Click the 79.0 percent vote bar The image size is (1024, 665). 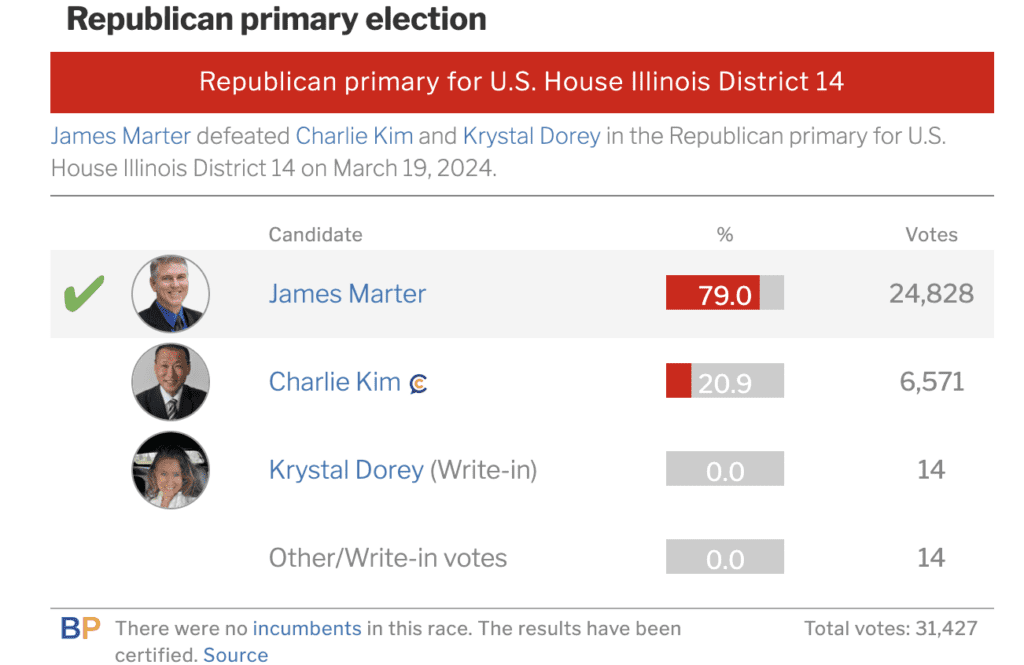[725, 294]
